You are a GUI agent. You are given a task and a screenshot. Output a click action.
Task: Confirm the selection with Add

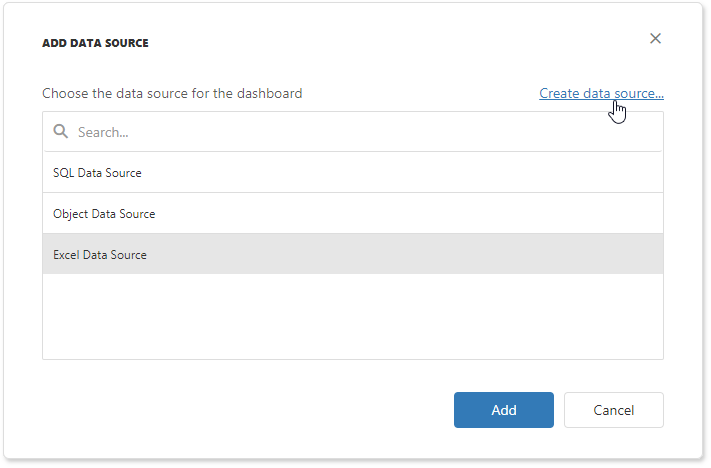503,410
